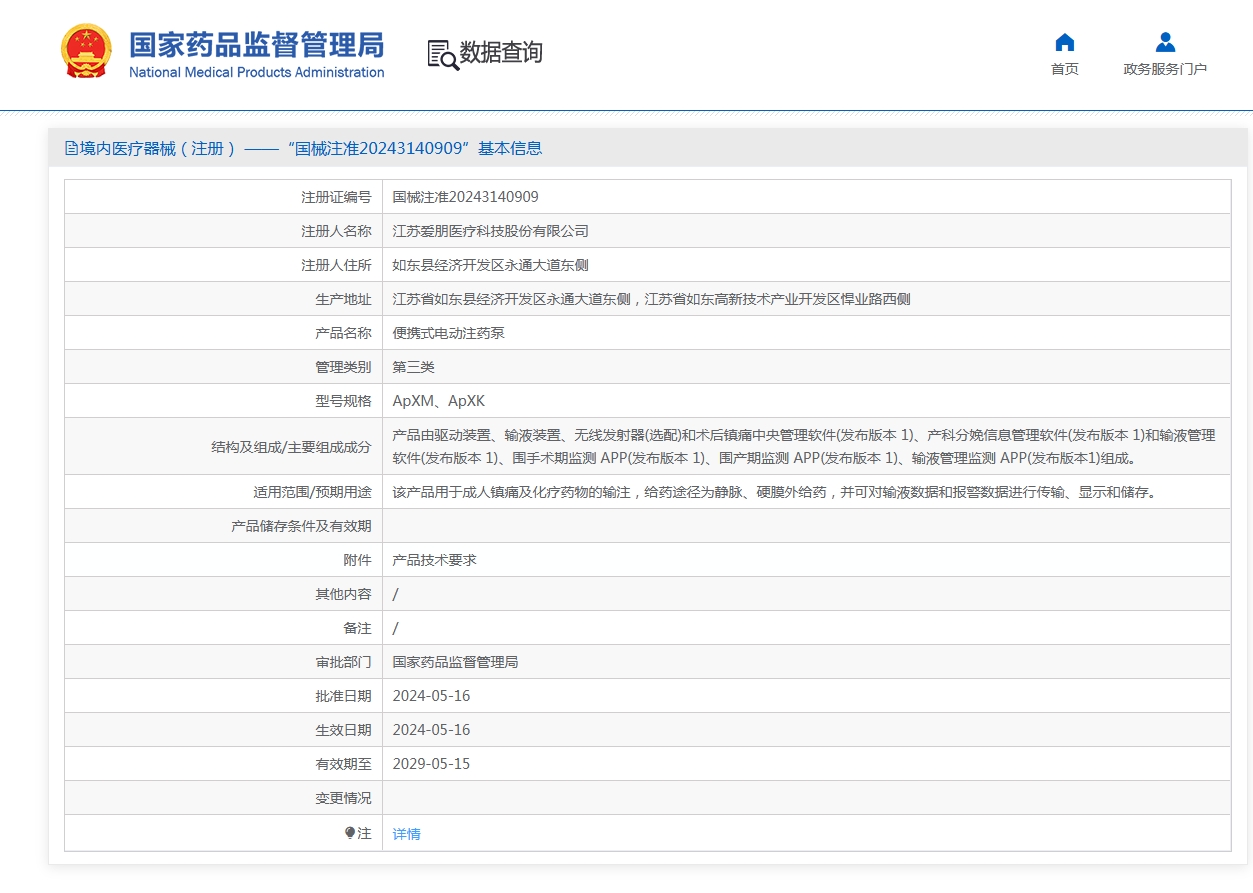Open the 政务服务门户 link
This screenshot has width=1253, height=893.
pyautogui.click(x=1165, y=69)
